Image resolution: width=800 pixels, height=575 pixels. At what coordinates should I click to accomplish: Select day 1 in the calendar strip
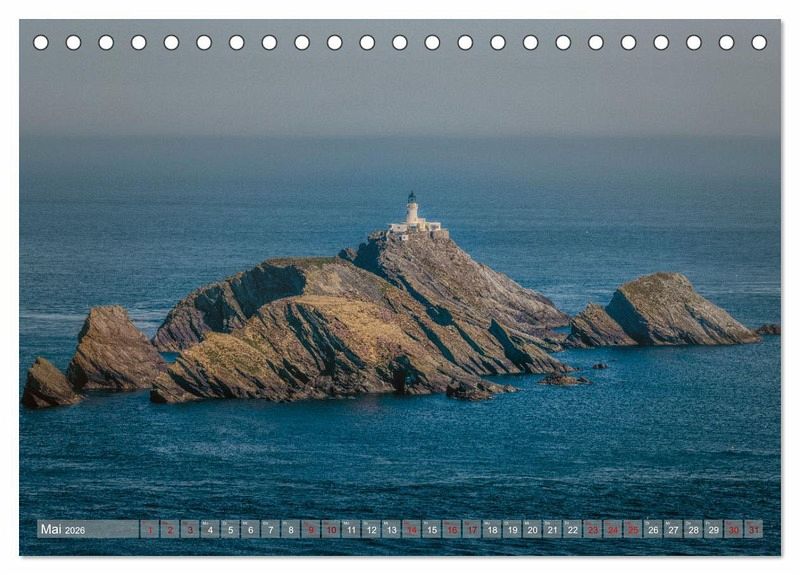pyautogui.click(x=150, y=529)
